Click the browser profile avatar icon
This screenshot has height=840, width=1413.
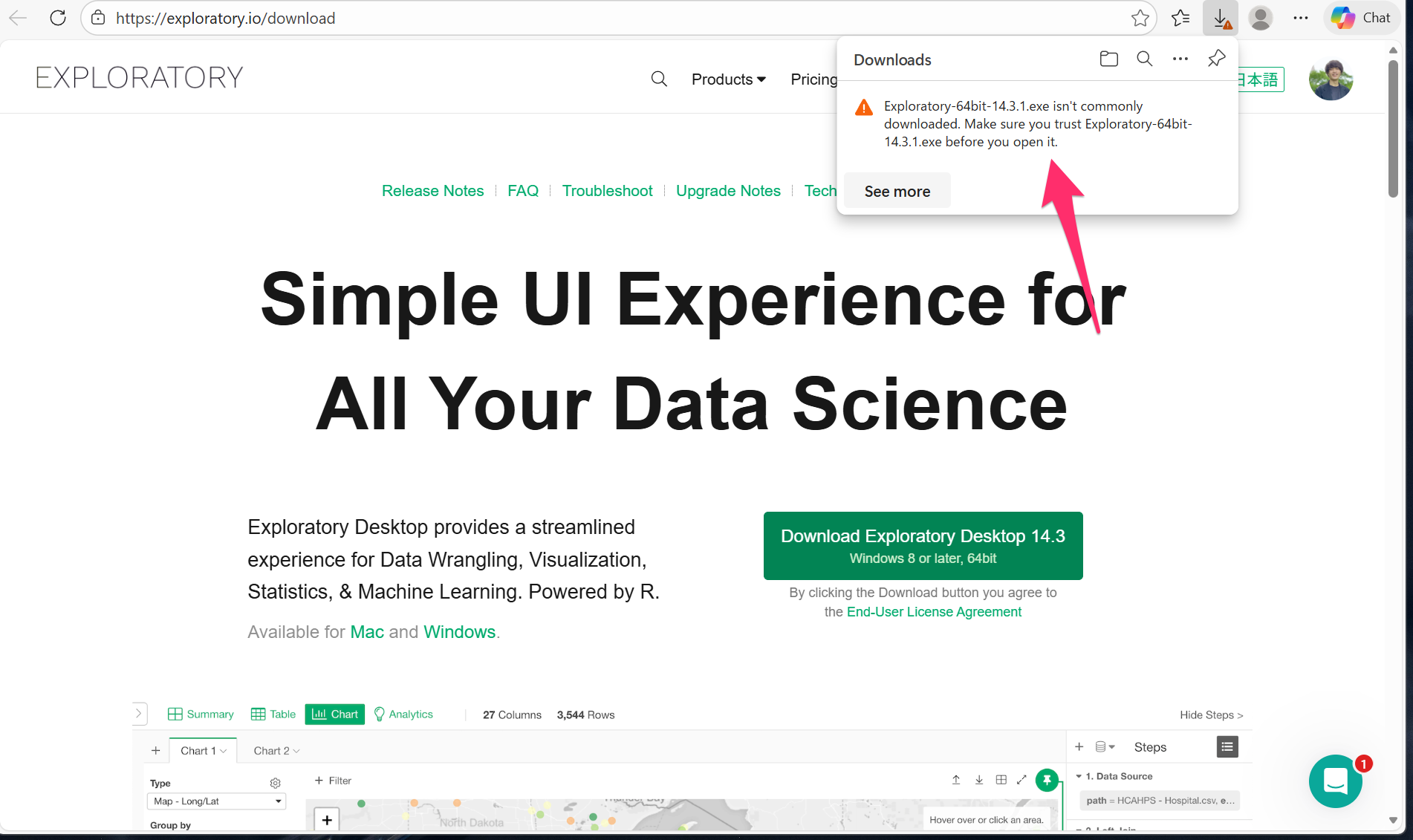pyautogui.click(x=1260, y=18)
